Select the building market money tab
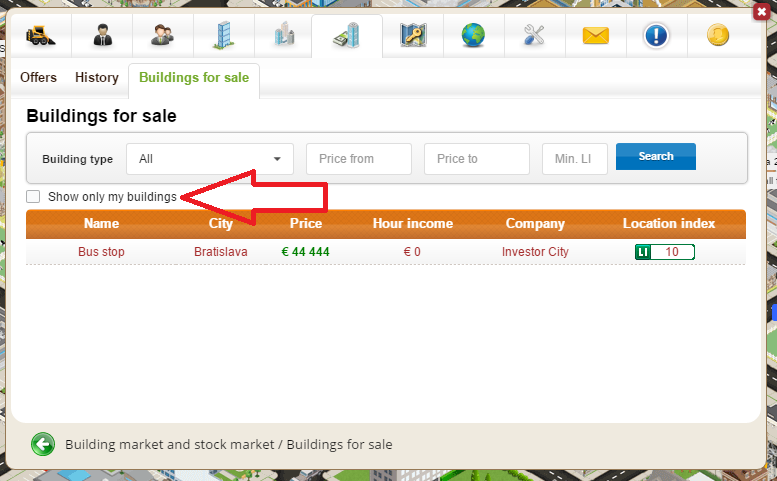Viewport: 777px width, 481px height. (347, 36)
